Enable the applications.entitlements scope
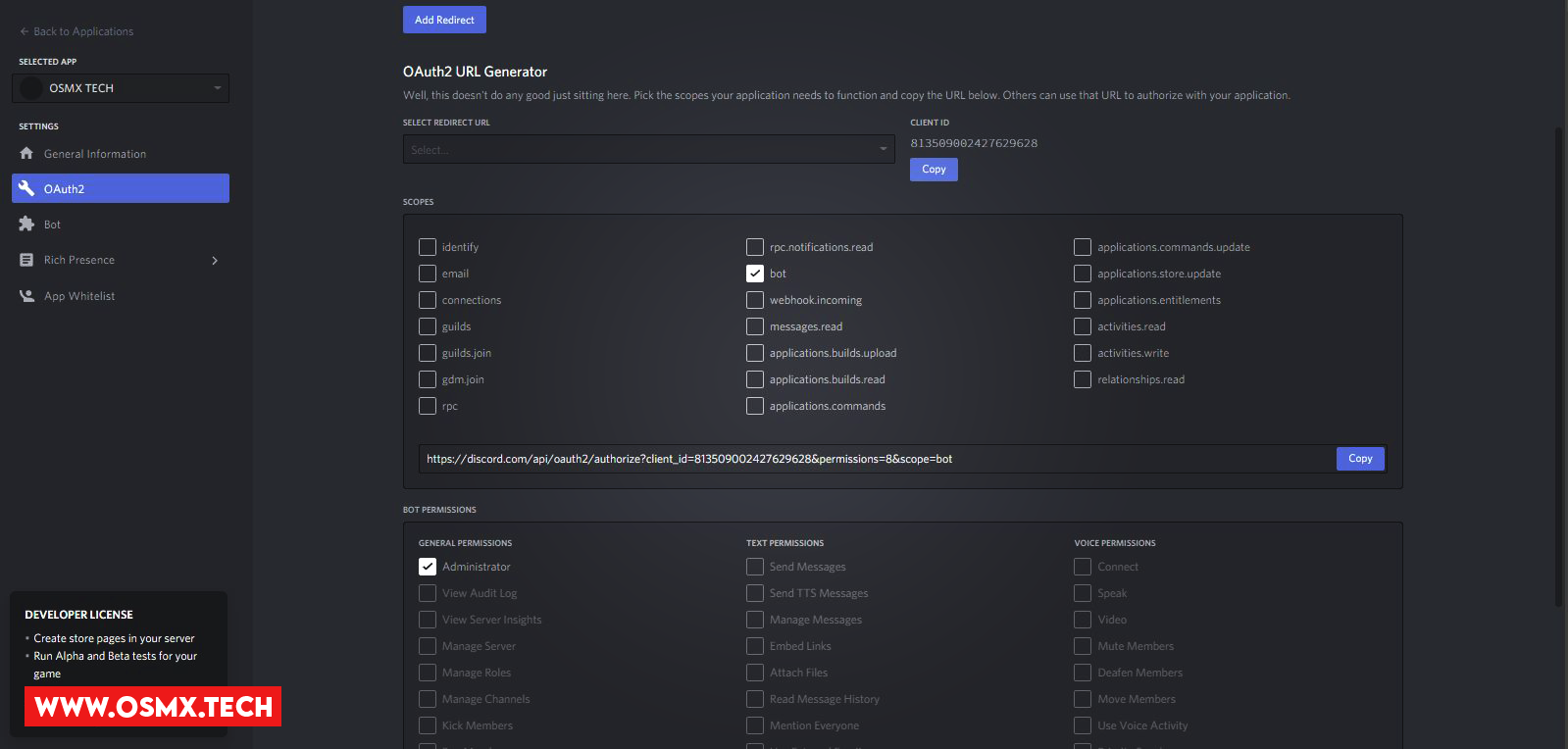 click(1083, 300)
